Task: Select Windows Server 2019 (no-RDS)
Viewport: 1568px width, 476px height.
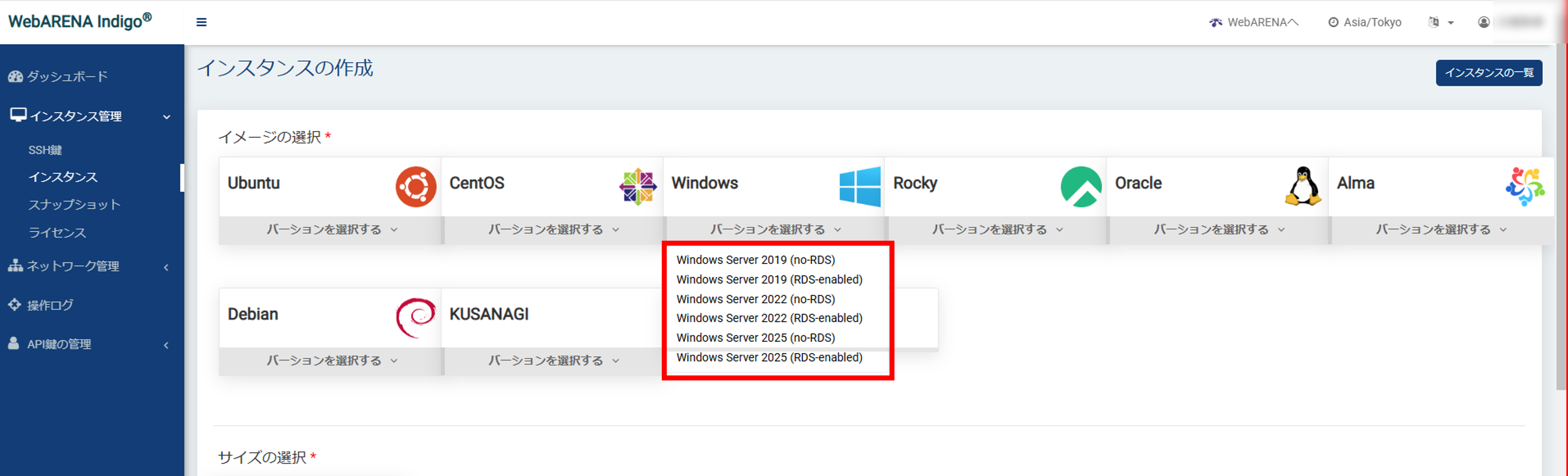Action: (x=755, y=260)
